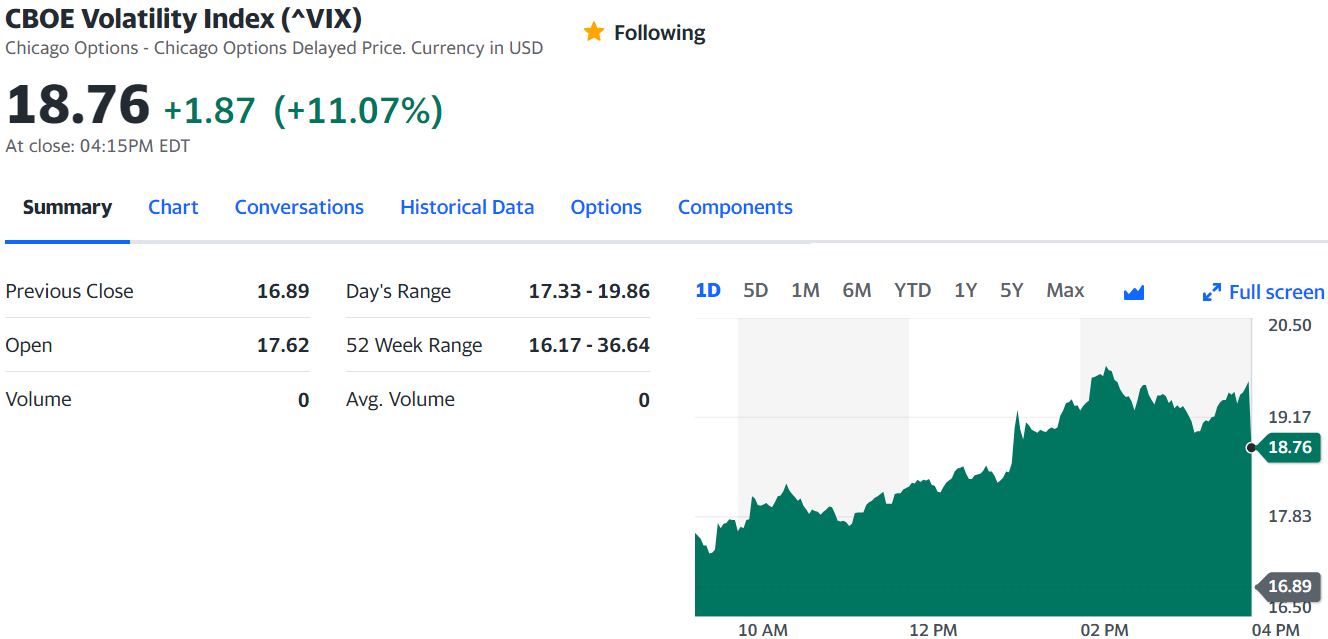Click the Previous Close label
The image size is (1328, 639).
pos(70,291)
